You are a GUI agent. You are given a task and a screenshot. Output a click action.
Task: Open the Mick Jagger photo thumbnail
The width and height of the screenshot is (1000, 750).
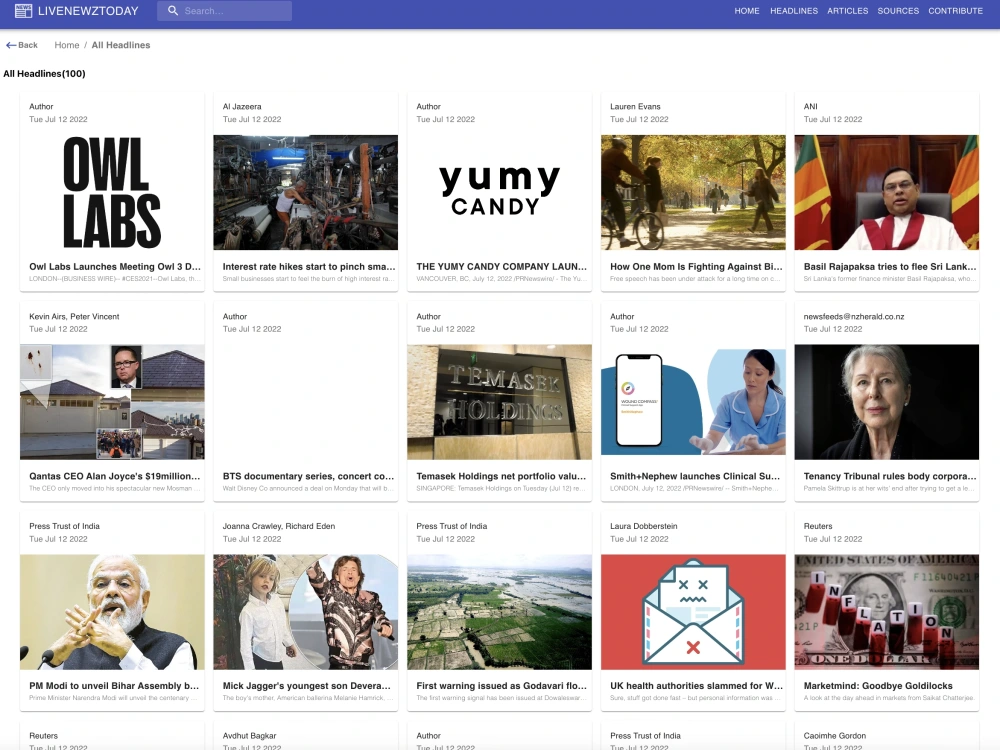305,612
